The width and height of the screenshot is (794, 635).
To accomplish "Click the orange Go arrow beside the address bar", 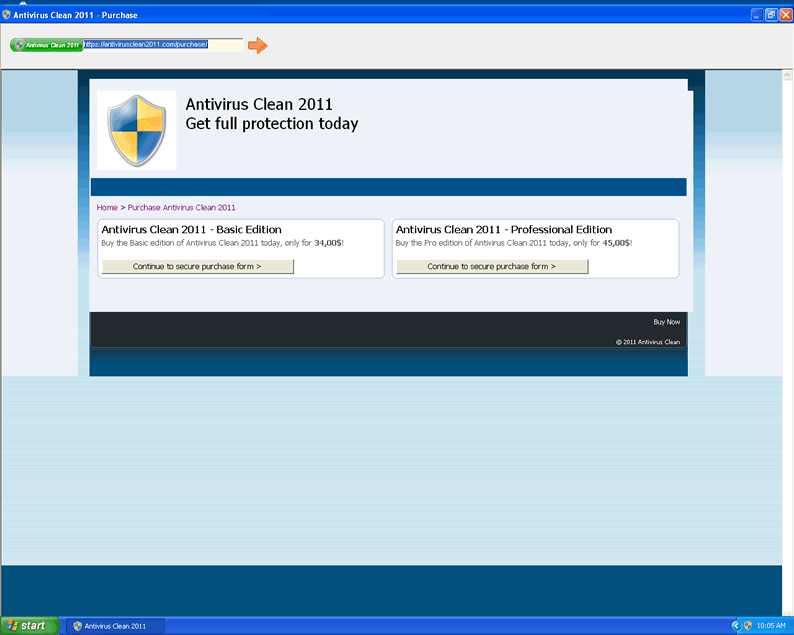I will pos(258,45).
